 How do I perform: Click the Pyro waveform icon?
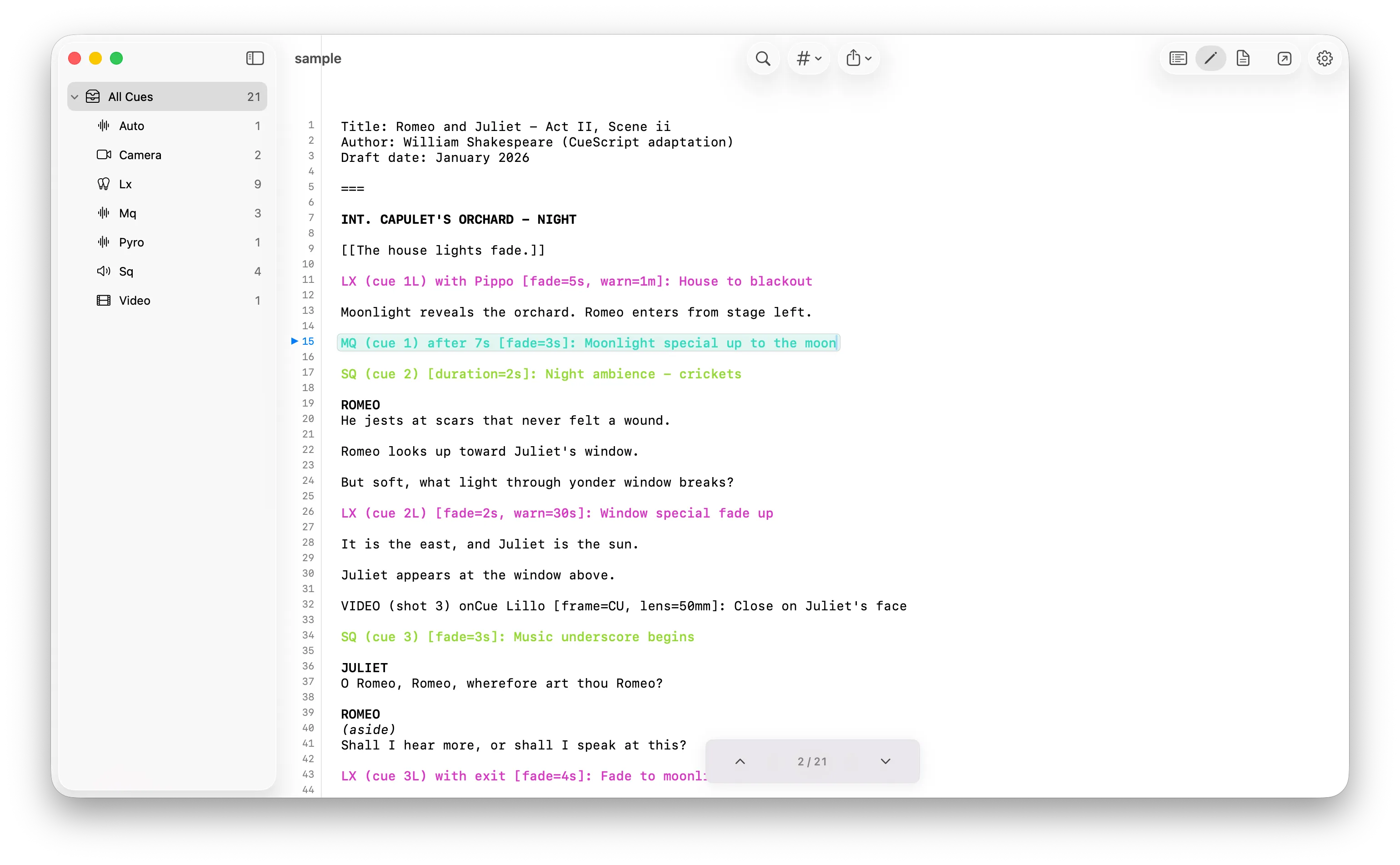[104, 242]
